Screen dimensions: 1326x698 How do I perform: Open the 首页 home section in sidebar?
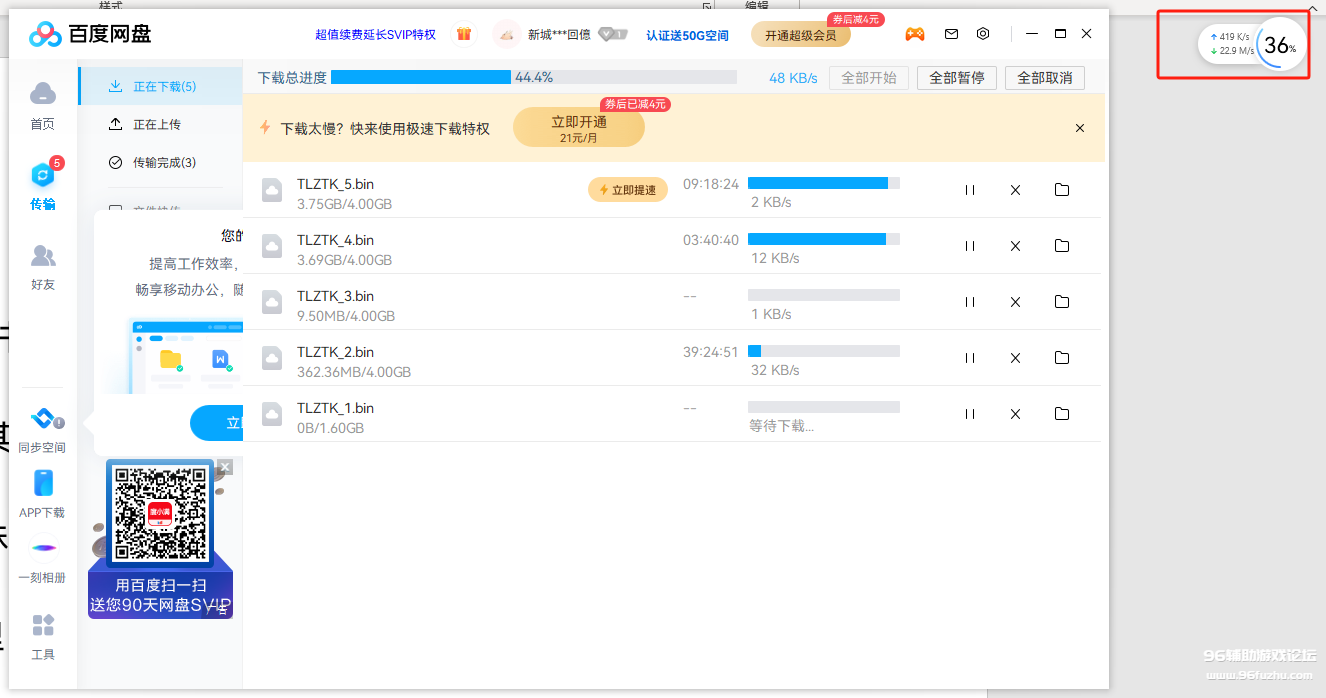[42, 106]
